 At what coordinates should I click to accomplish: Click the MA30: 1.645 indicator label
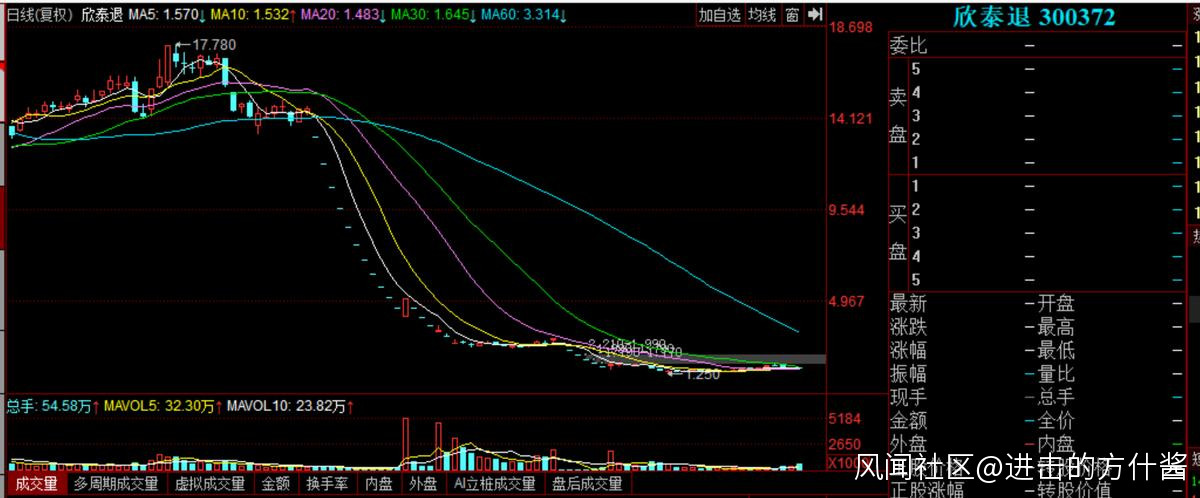pyautogui.click(x=432, y=15)
